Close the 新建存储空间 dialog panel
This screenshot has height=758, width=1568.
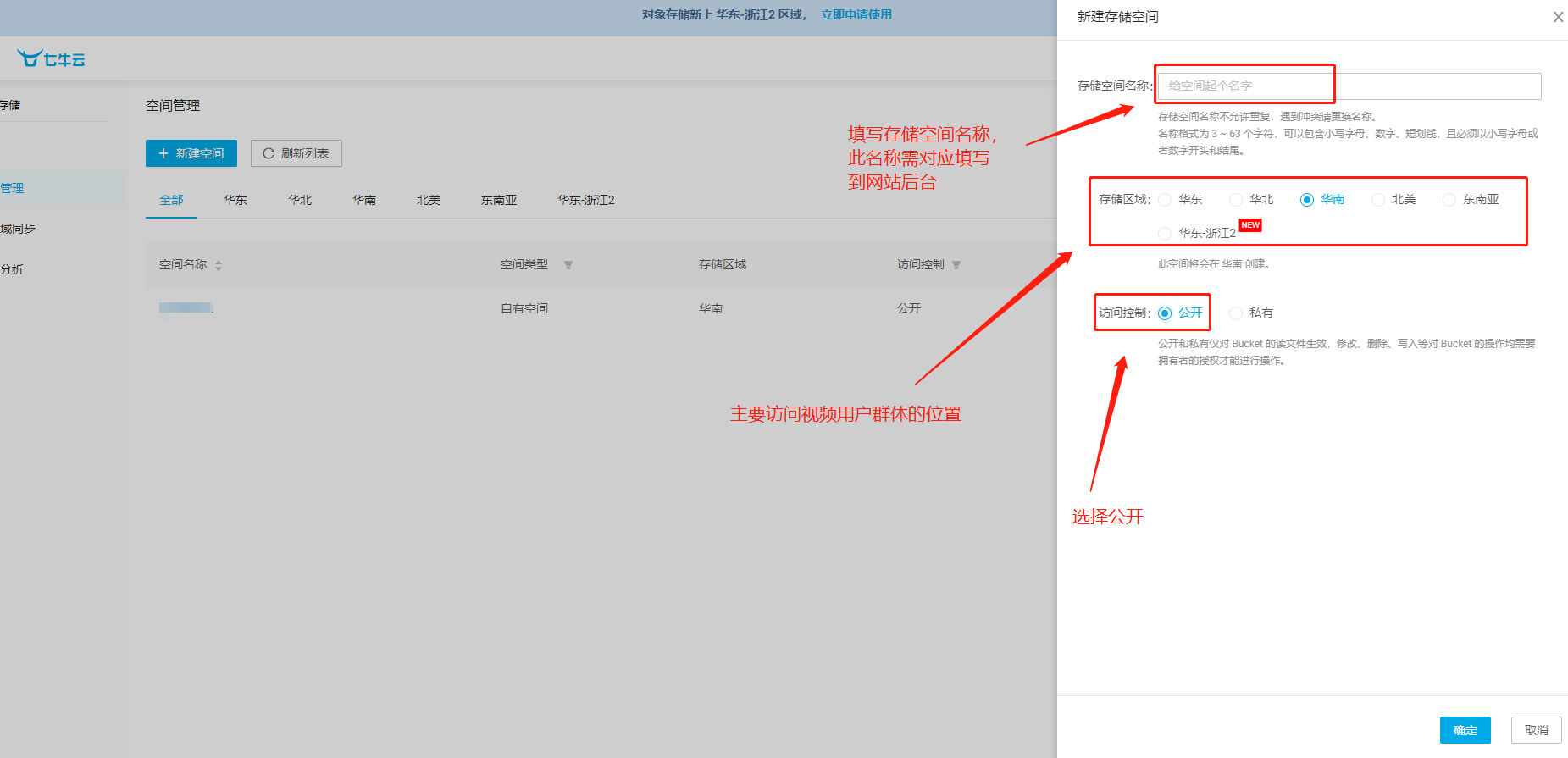pyautogui.click(x=1557, y=17)
